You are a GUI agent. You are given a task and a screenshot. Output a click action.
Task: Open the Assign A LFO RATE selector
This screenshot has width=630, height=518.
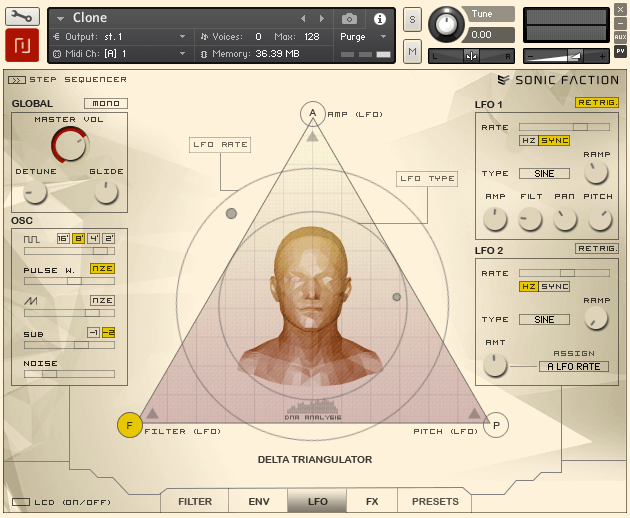[574, 366]
